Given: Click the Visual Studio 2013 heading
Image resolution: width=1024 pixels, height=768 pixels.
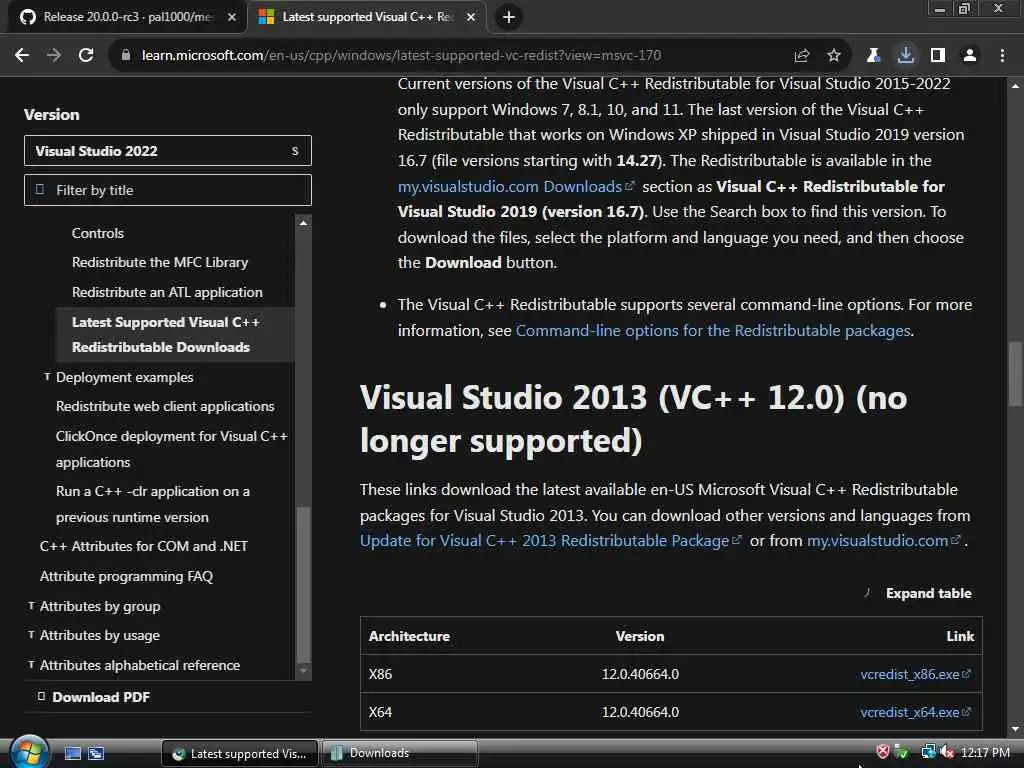Looking at the screenshot, I should [x=633, y=419].
